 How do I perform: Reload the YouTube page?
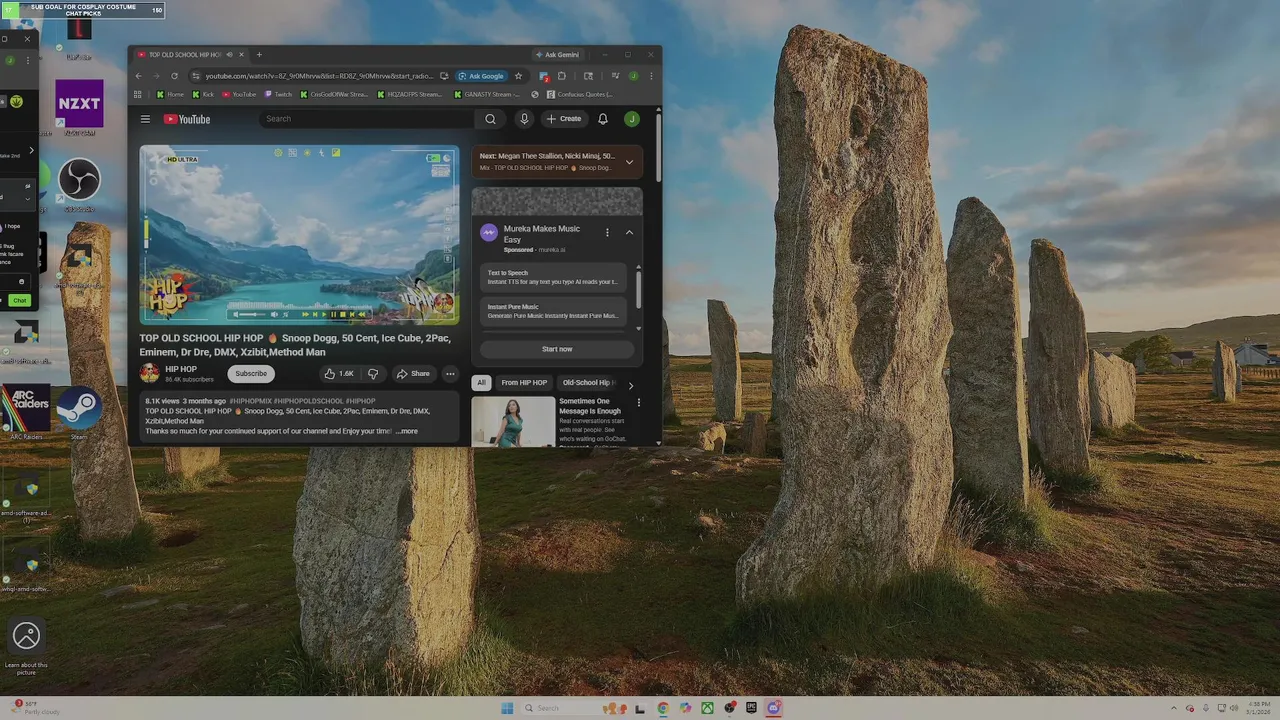175,76
